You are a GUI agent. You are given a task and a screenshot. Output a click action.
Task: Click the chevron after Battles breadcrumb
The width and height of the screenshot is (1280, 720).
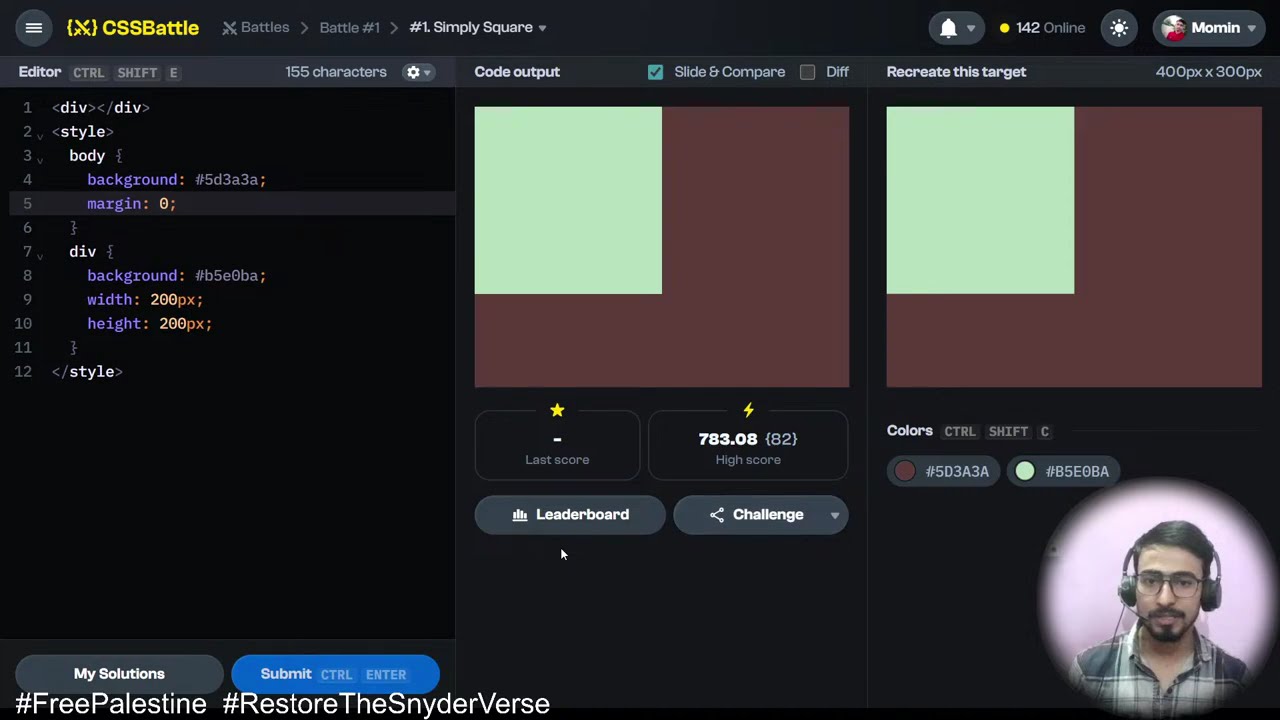(x=305, y=28)
